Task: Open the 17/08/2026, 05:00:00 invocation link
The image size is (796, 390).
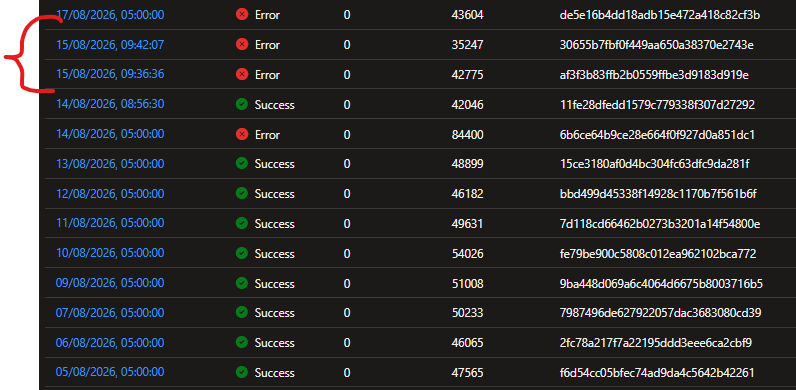Action: [x=110, y=15]
